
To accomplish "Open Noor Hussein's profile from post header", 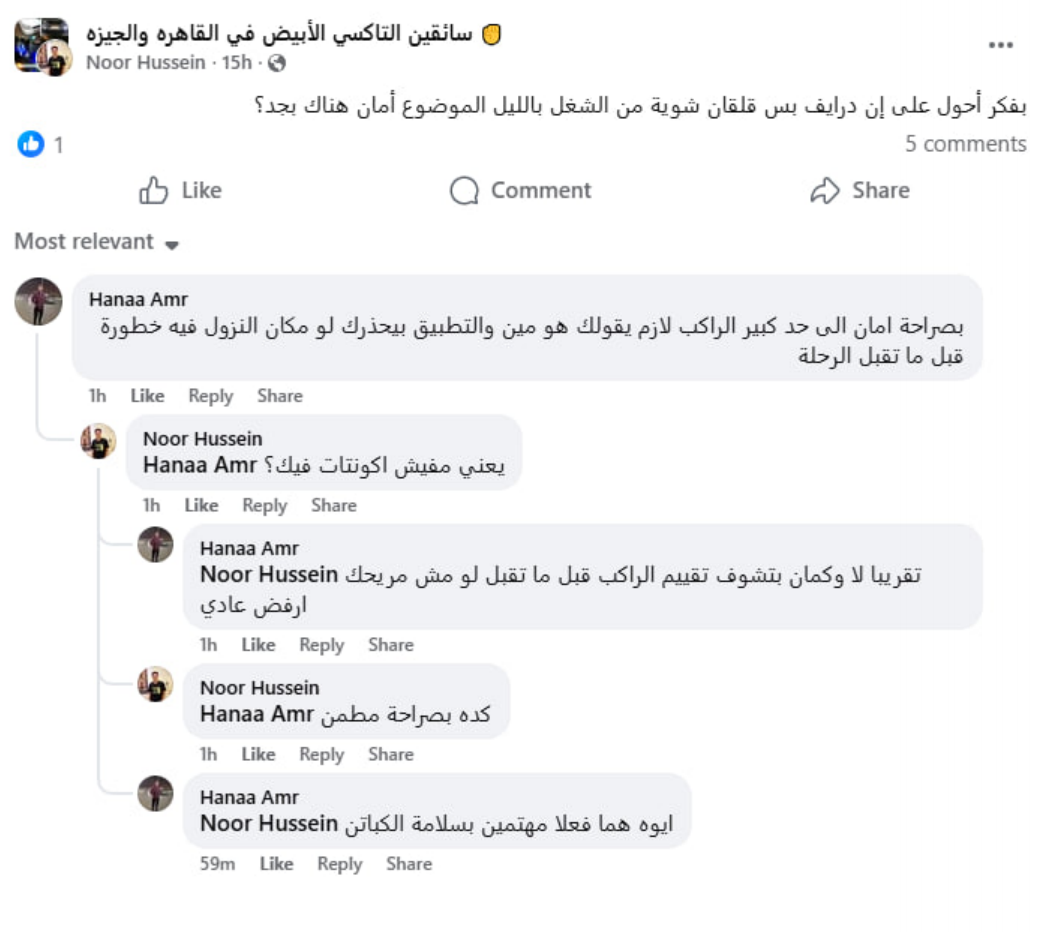I will pyautogui.click(x=147, y=63).
